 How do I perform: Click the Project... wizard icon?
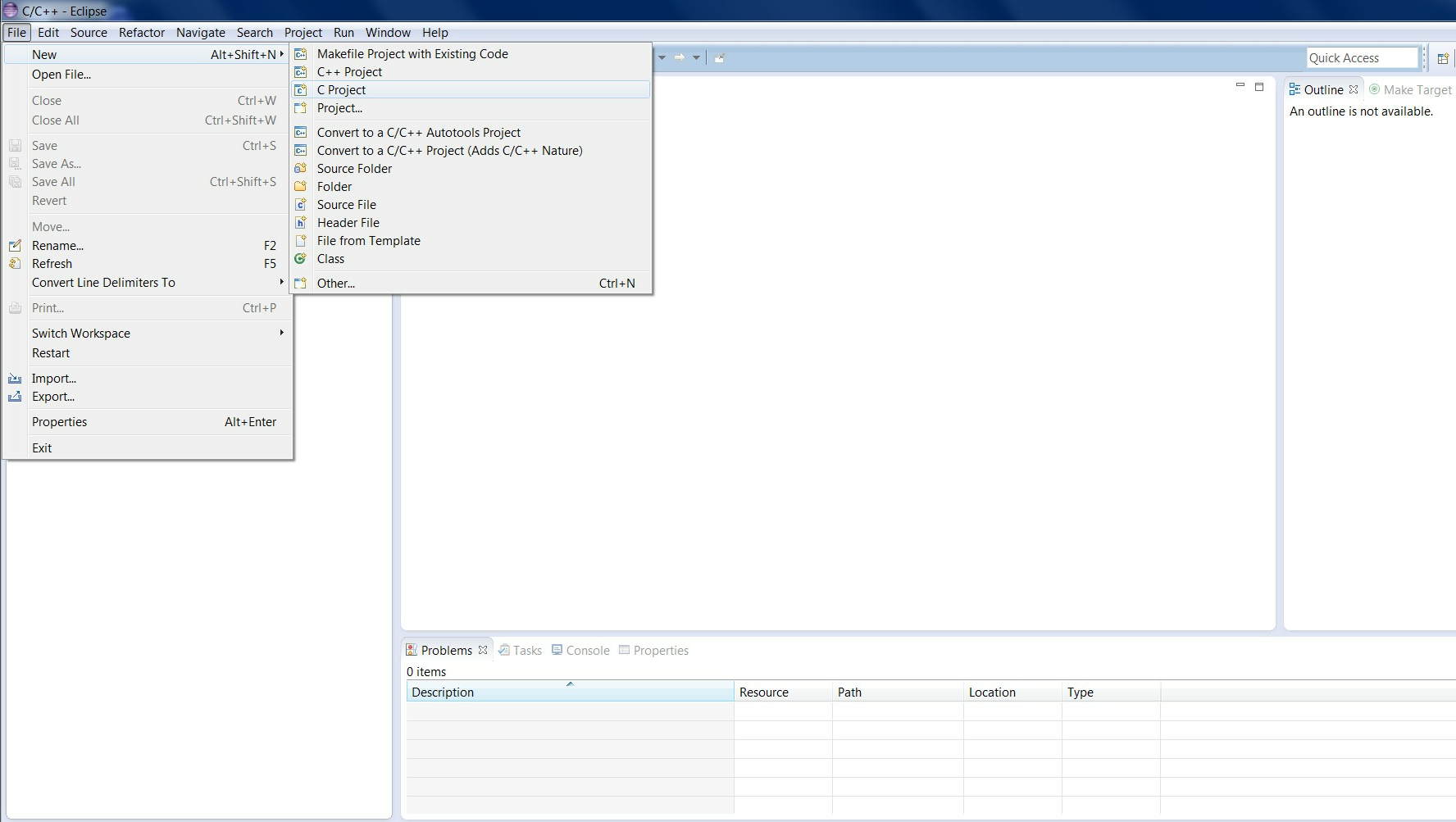pos(301,108)
